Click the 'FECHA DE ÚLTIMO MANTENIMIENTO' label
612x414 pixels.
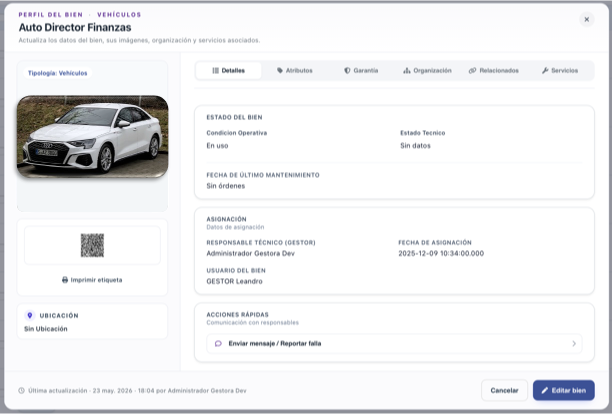click(263, 175)
